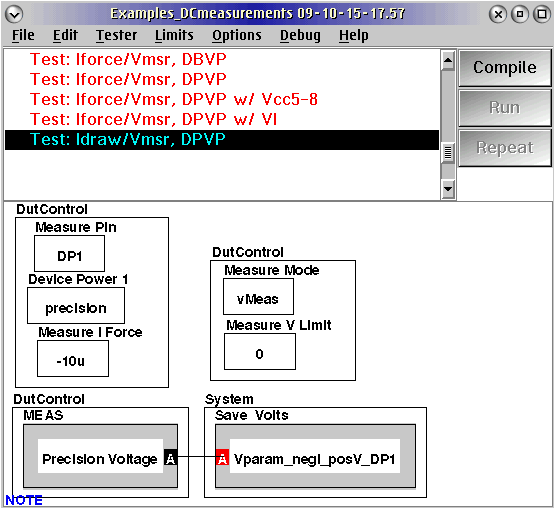Click the Compile button
The height and width of the screenshot is (510, 557).
(x=504, y=68)
